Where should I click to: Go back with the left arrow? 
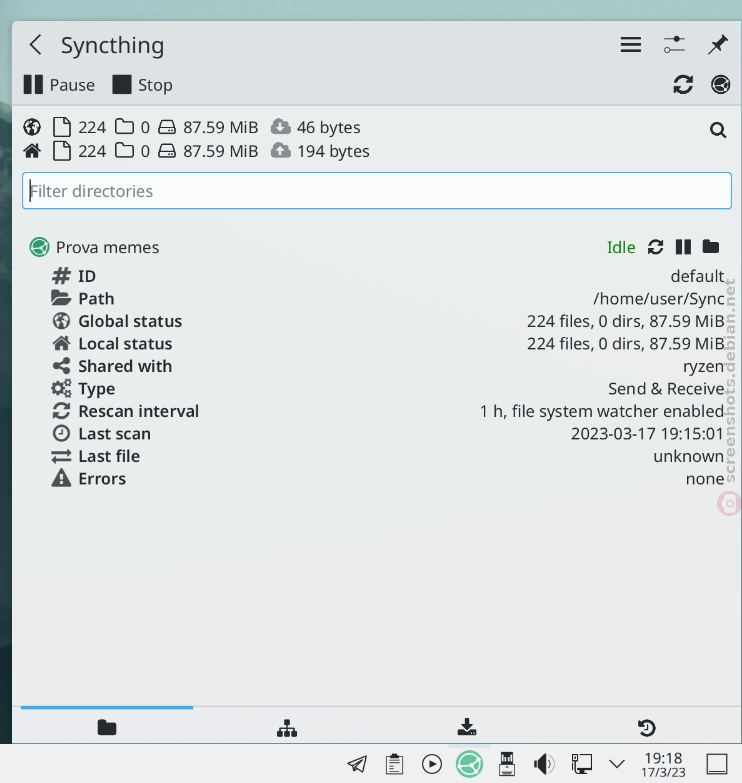tap(35, 45)
